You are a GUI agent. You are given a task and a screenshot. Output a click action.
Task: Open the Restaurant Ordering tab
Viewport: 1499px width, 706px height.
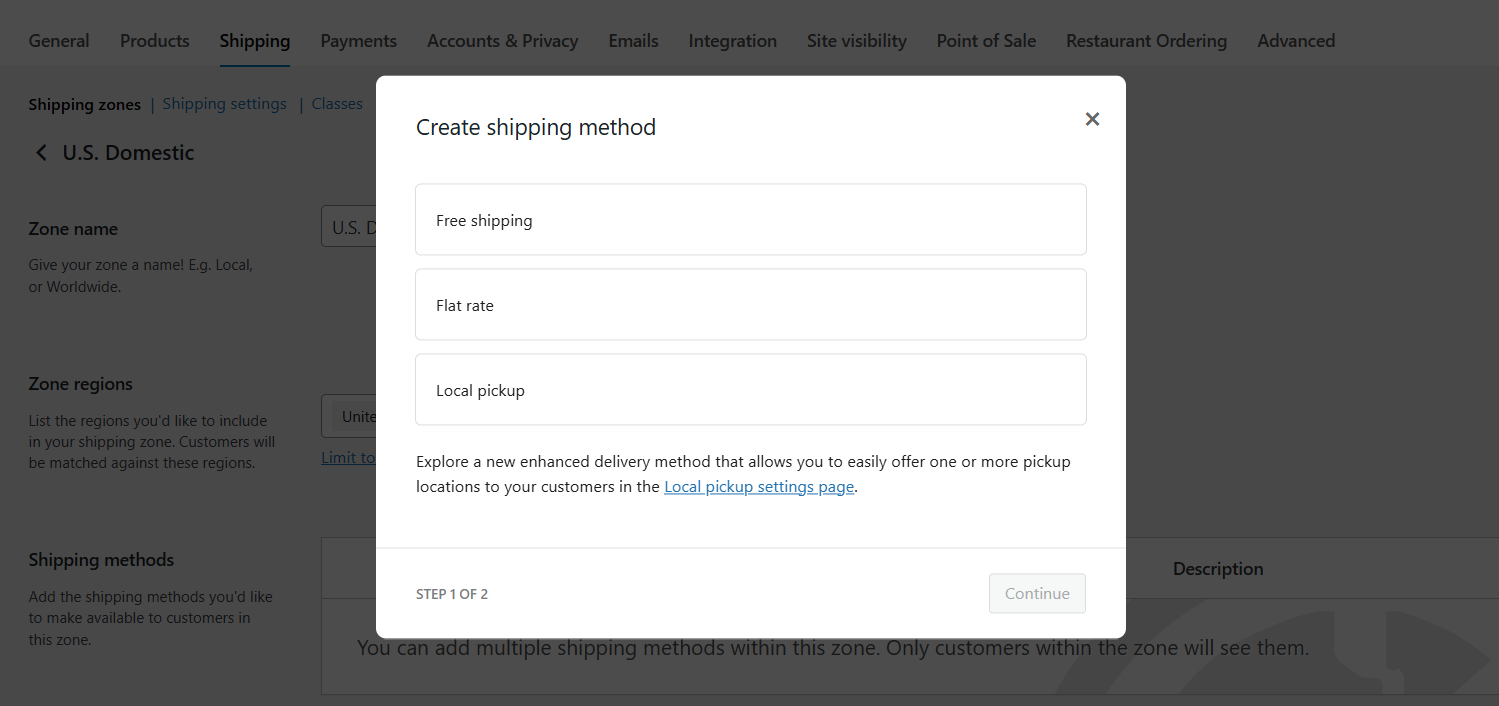pyautogui.click(x=1146, y=40)
